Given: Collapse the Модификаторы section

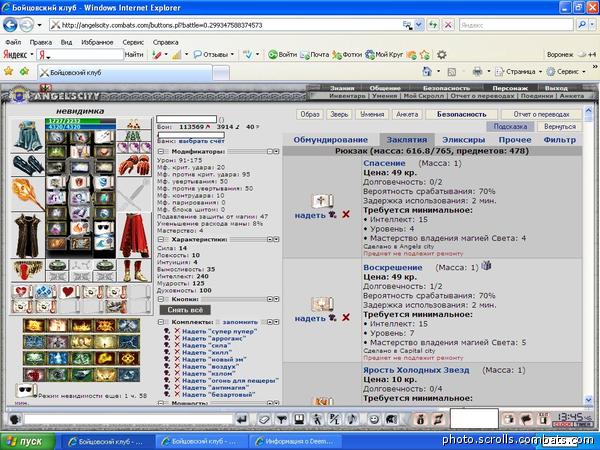Looking at the screenshot, I should 161,152.
